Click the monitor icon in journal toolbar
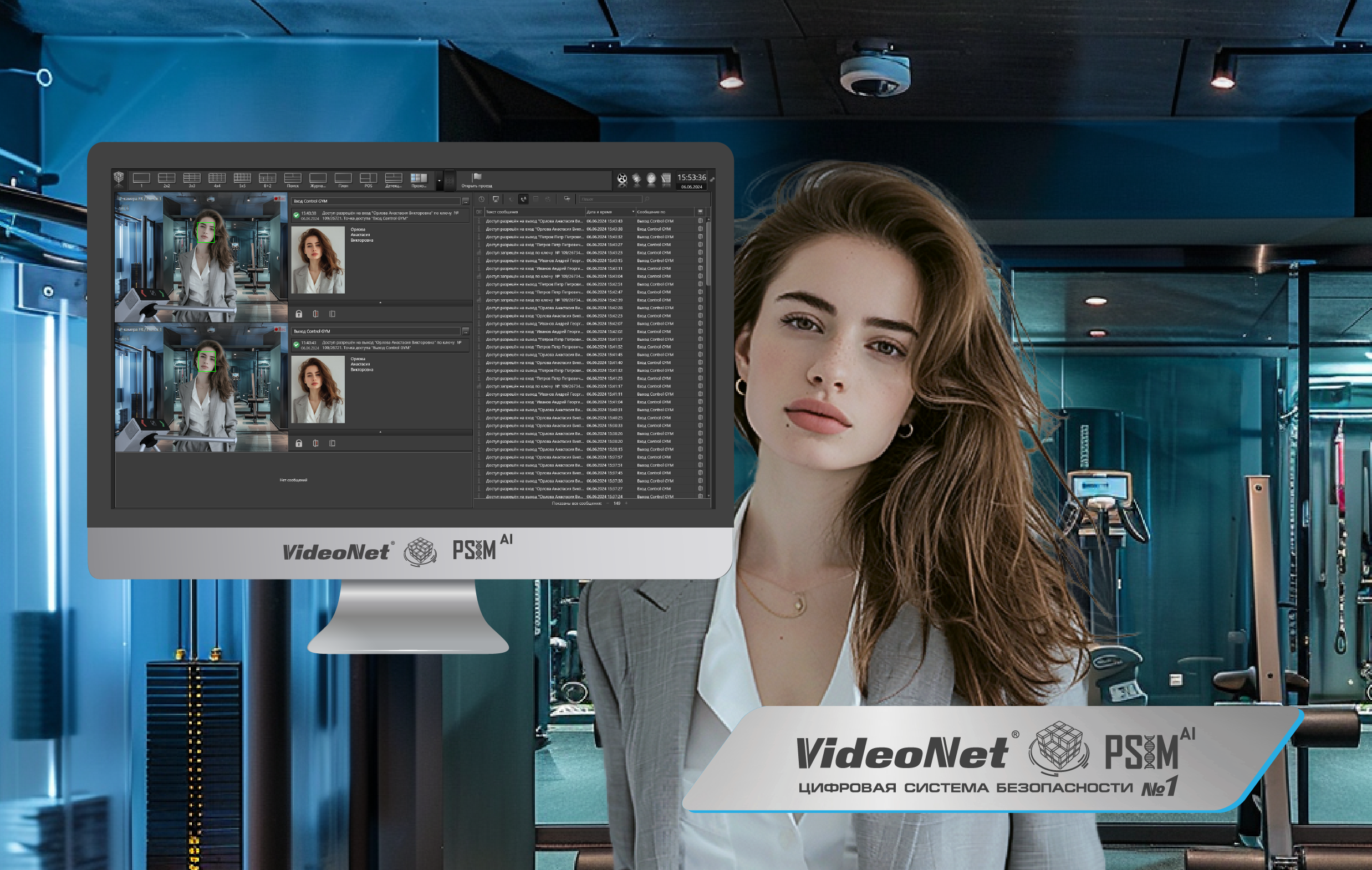The height and width of the screenshot is (870, 1372). [x=496, y=199]
